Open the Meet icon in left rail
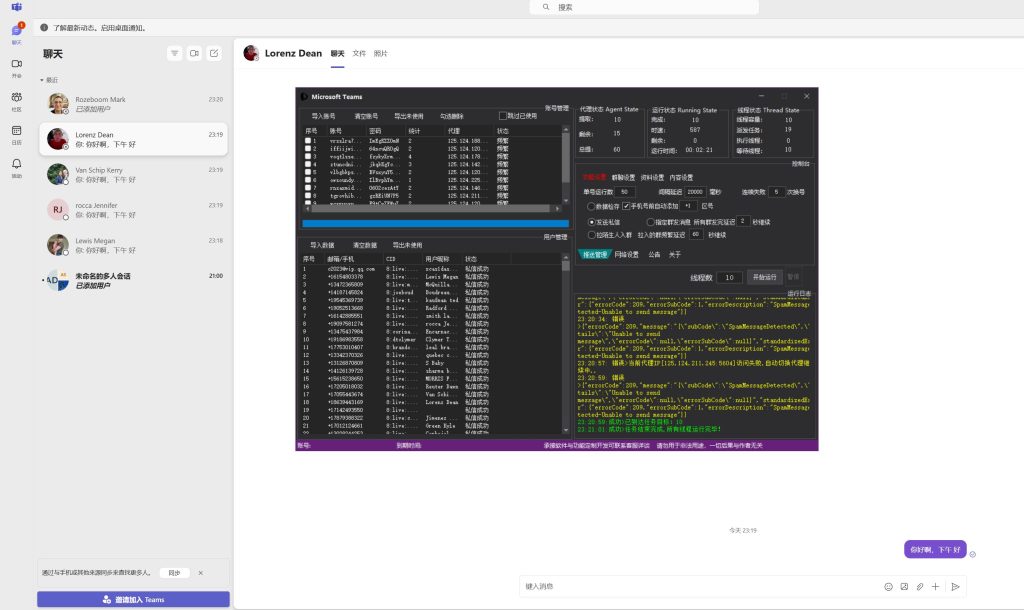Screen dimensions: 1024x610 click(x=16, y=66)
